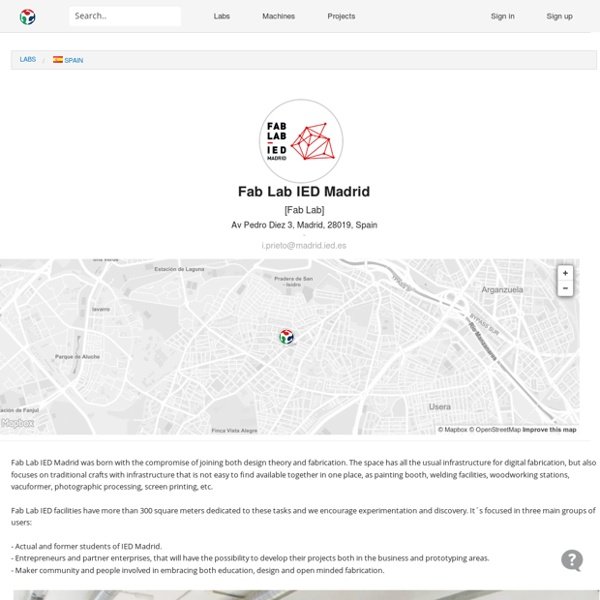Click the Mapbox logo on map
The image size is (600, 600).
click(18, 423)
